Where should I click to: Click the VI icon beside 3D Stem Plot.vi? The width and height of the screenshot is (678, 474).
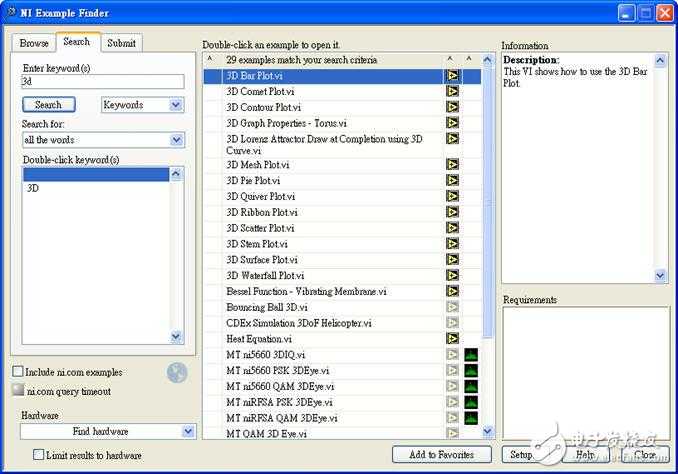click(x=452, y=243)
